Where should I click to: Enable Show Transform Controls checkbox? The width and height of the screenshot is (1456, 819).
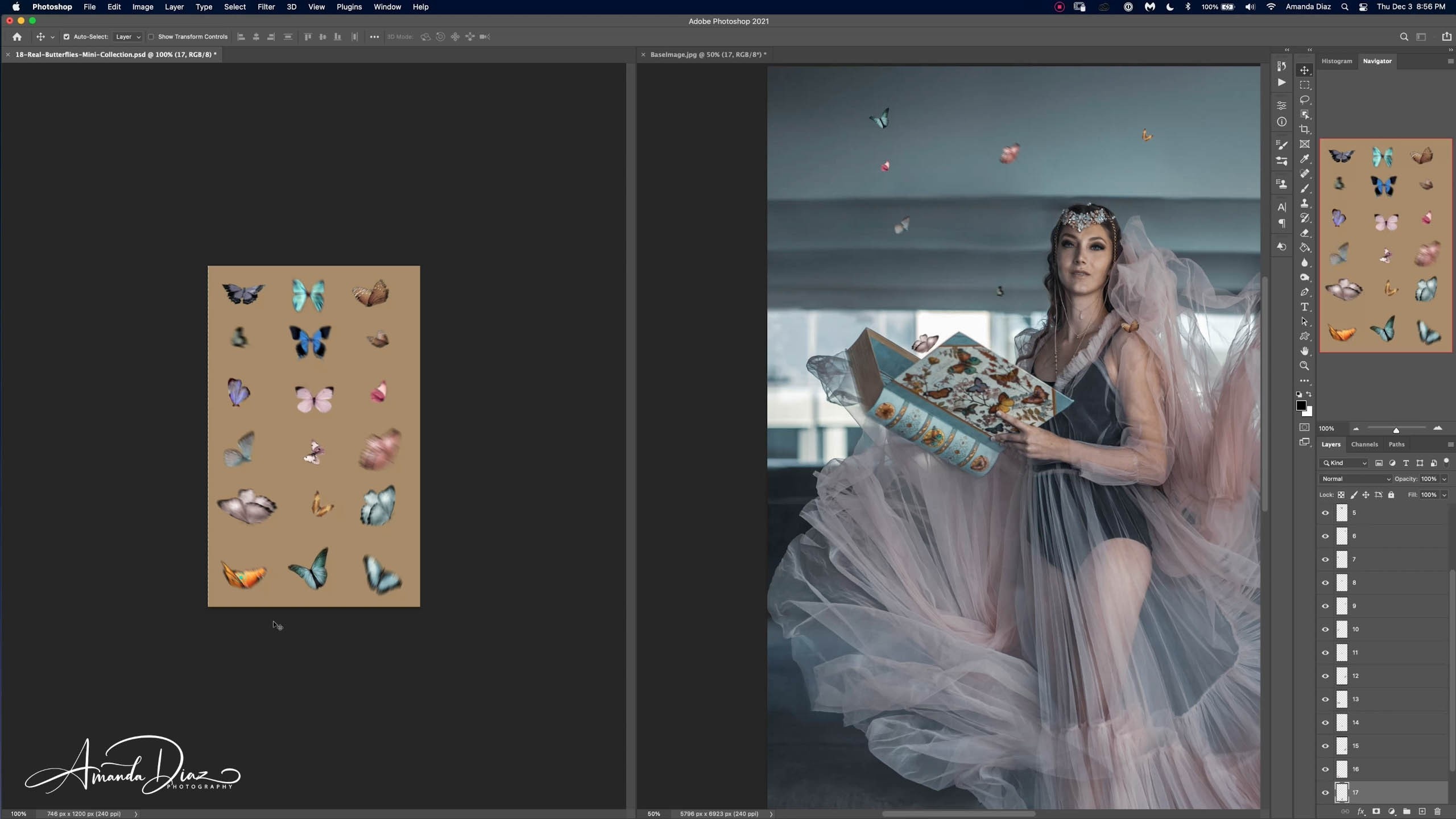[x=151, y=37]
